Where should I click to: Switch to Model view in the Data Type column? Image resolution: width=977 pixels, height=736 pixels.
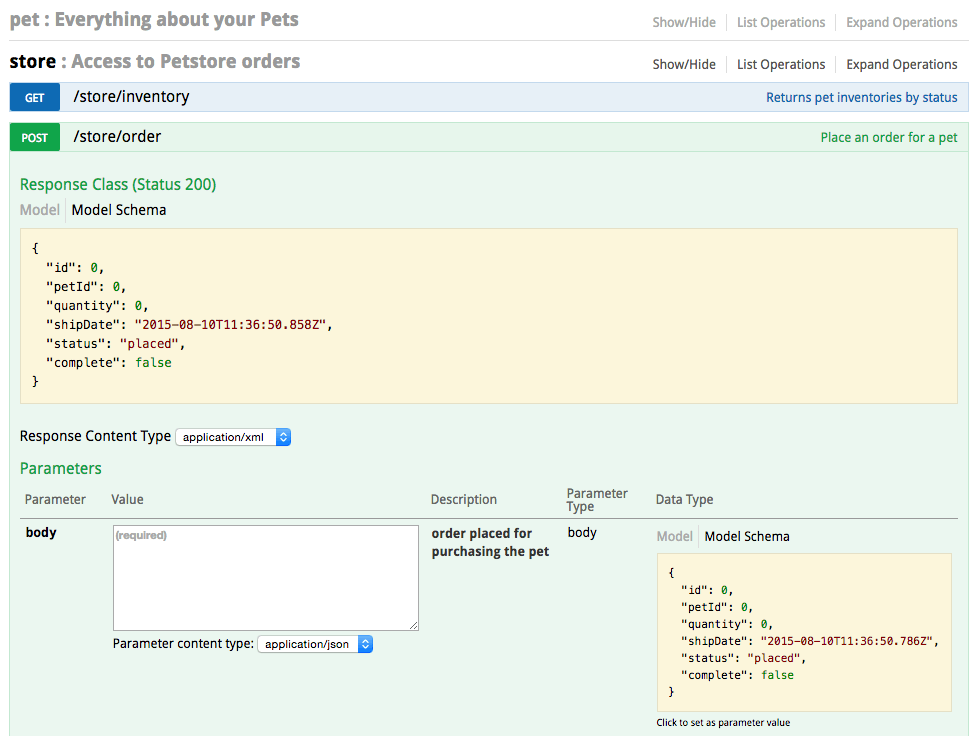click(674, 536)
